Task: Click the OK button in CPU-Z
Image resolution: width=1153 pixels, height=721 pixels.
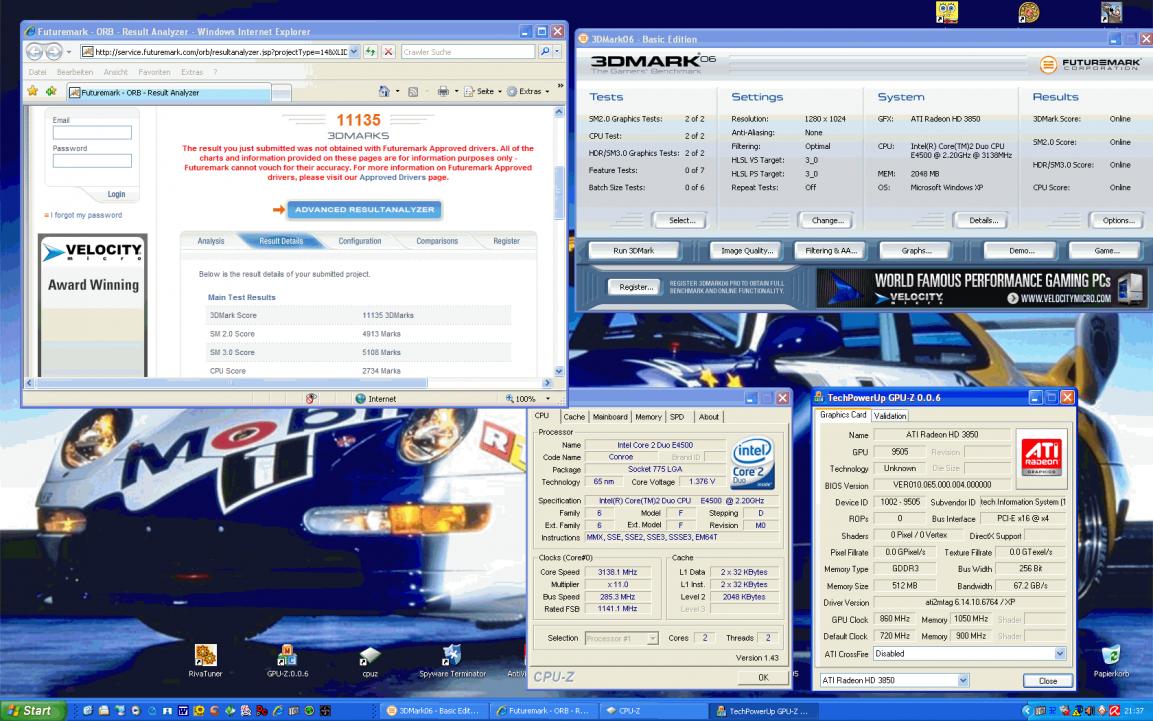Action: point(763,678)
